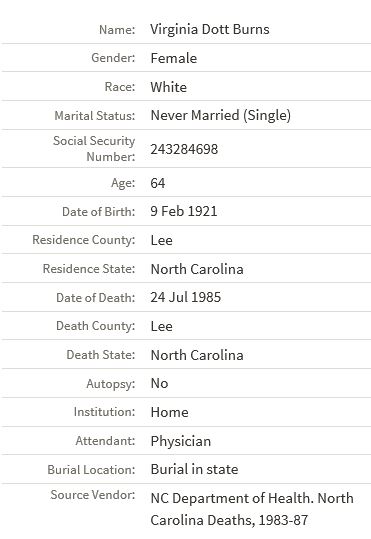Select the birth date 9 Feb 1921
This screenshot has width=371, height=539.
[184, 211]
